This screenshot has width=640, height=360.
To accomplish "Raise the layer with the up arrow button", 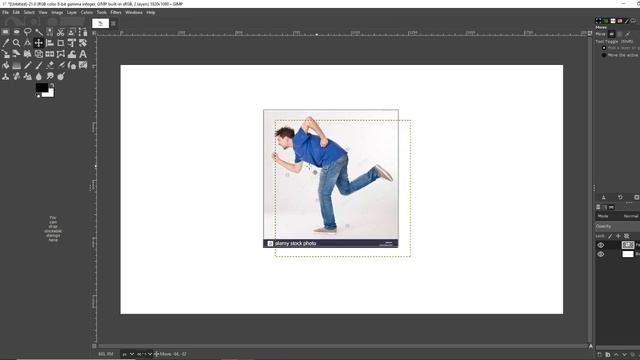I will (x=616, y=355).
